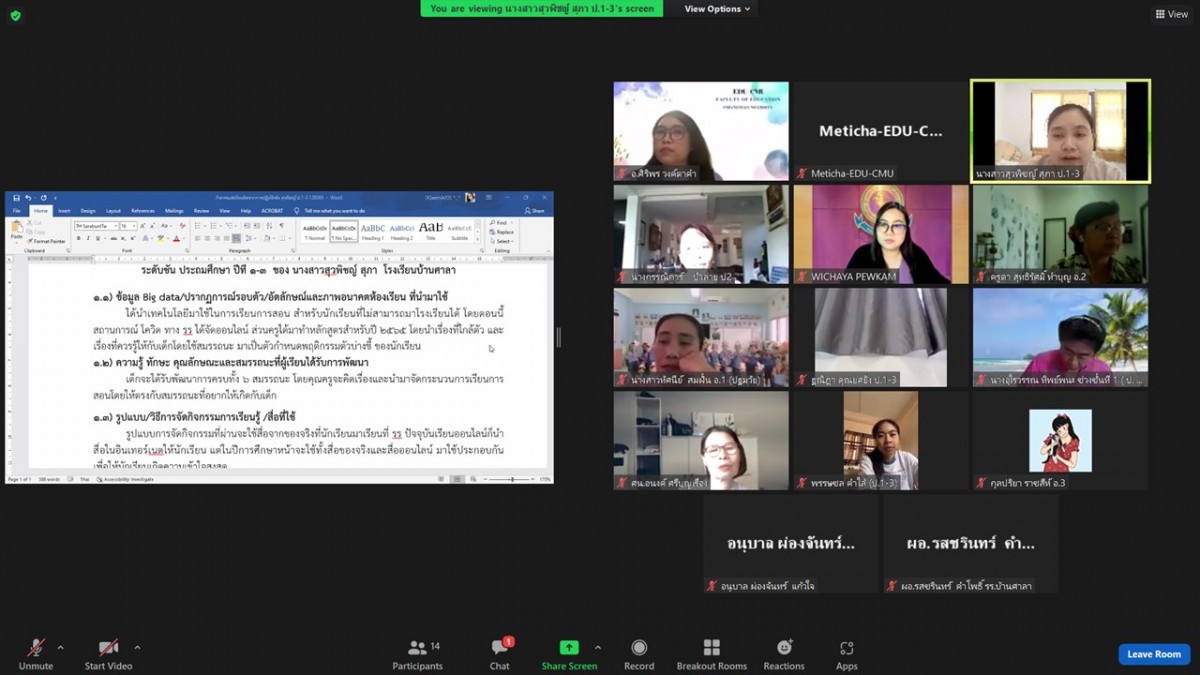The width and height of the screenshot is (1200, 675).
Task: Expand audio options arrow beside Unmute
Action: pos(60,647)
